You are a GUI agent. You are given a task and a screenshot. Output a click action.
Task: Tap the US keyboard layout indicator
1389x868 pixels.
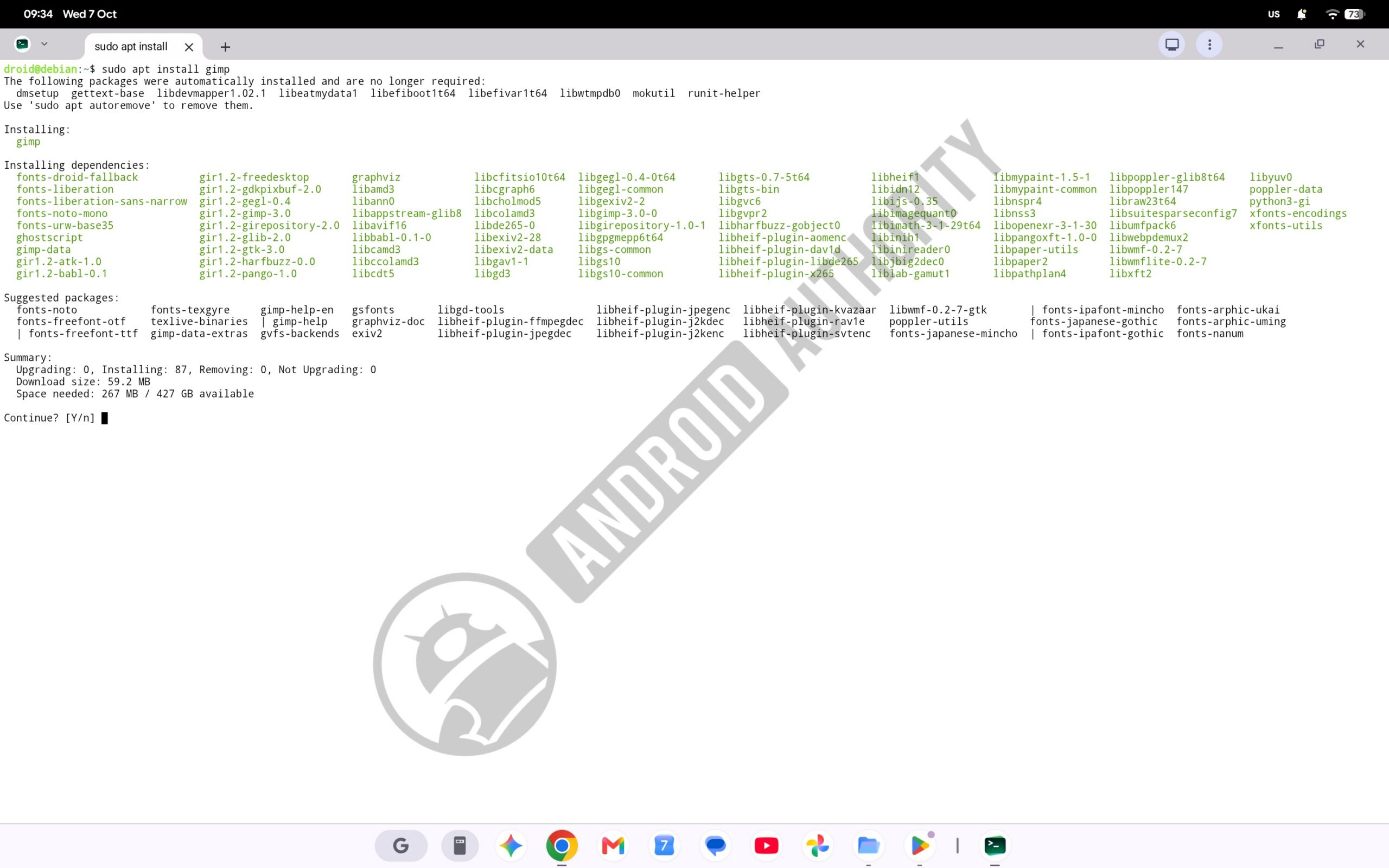click(1273, 14)
